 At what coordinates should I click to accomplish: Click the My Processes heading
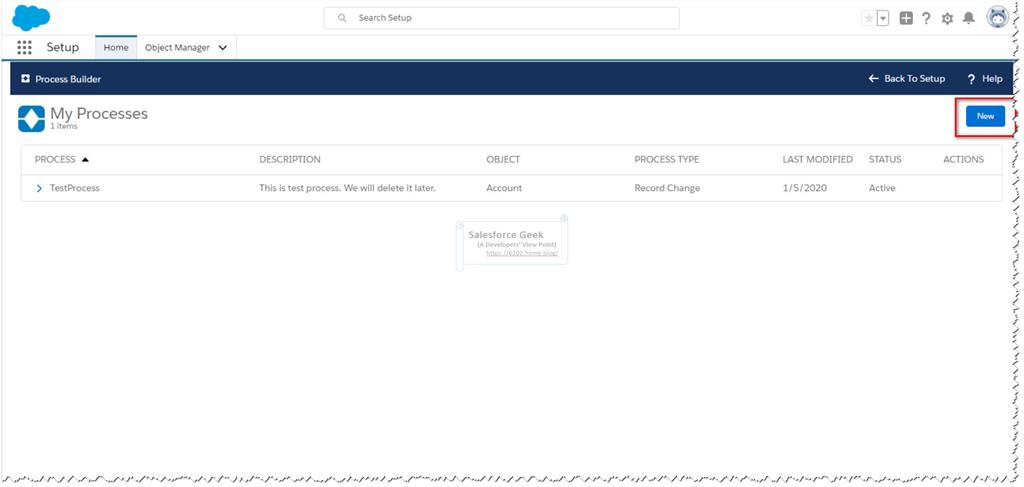click(99, 114)
